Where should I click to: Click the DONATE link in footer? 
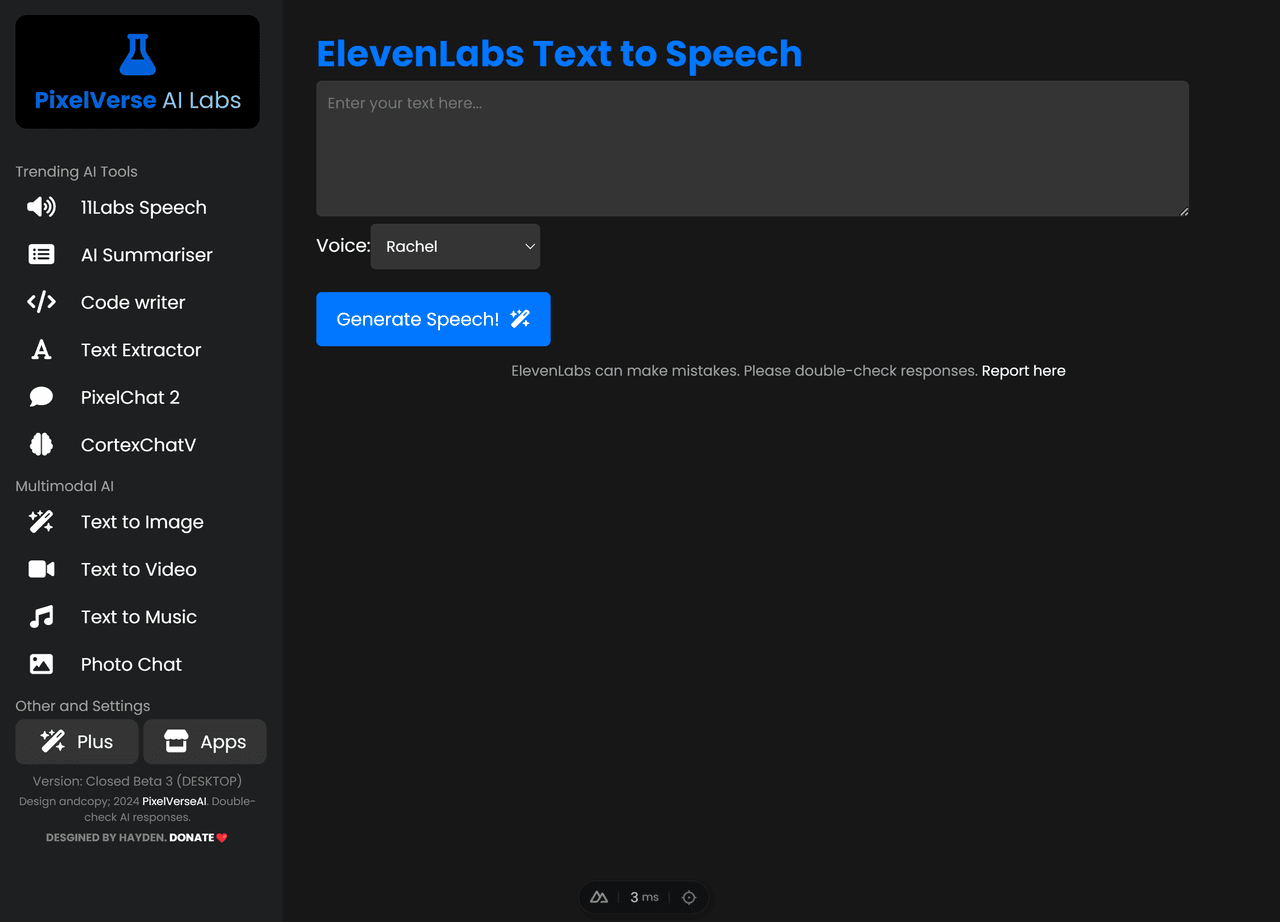tap(192, 838)
